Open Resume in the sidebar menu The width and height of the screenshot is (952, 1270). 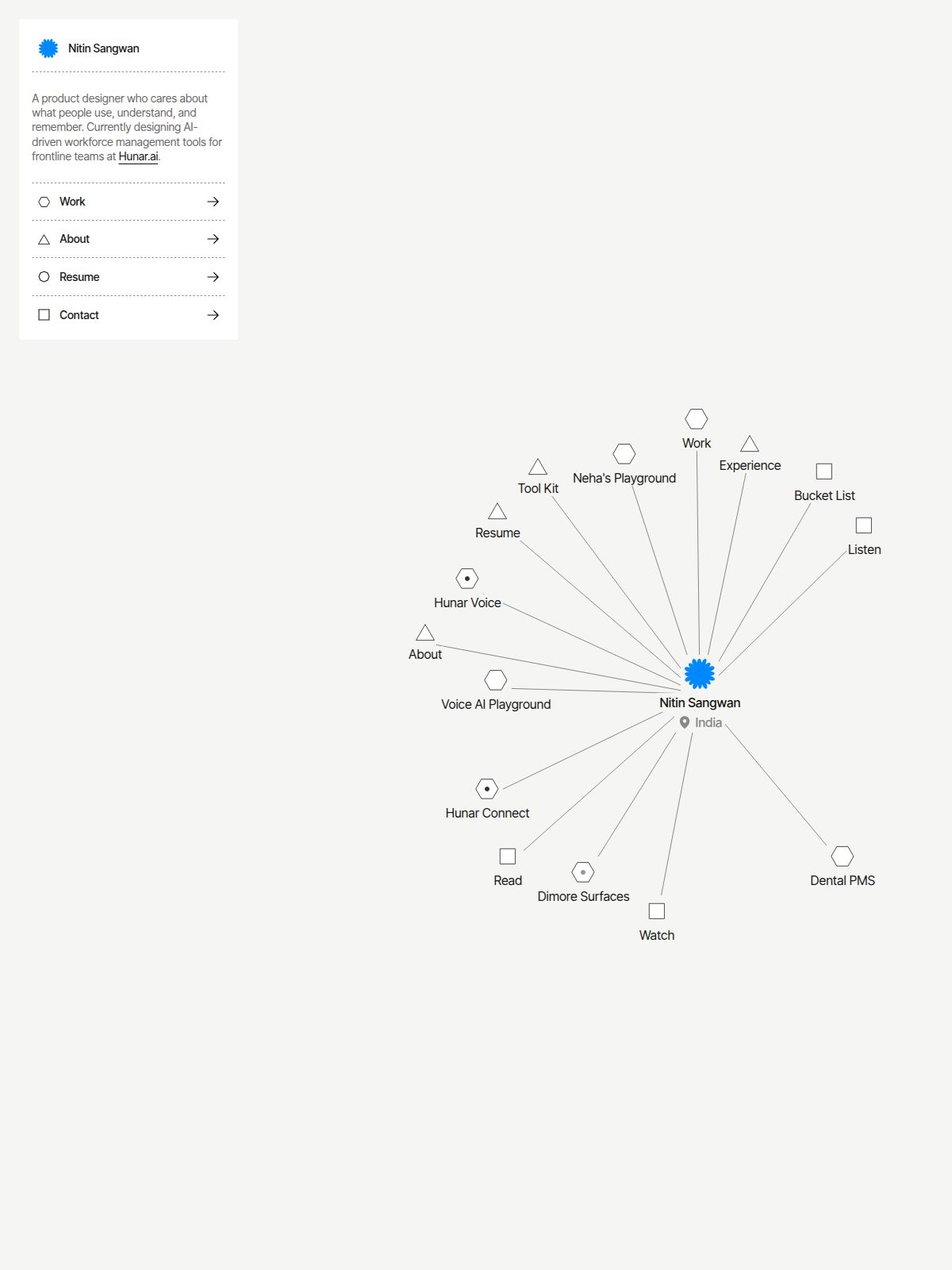pos(129,277)
